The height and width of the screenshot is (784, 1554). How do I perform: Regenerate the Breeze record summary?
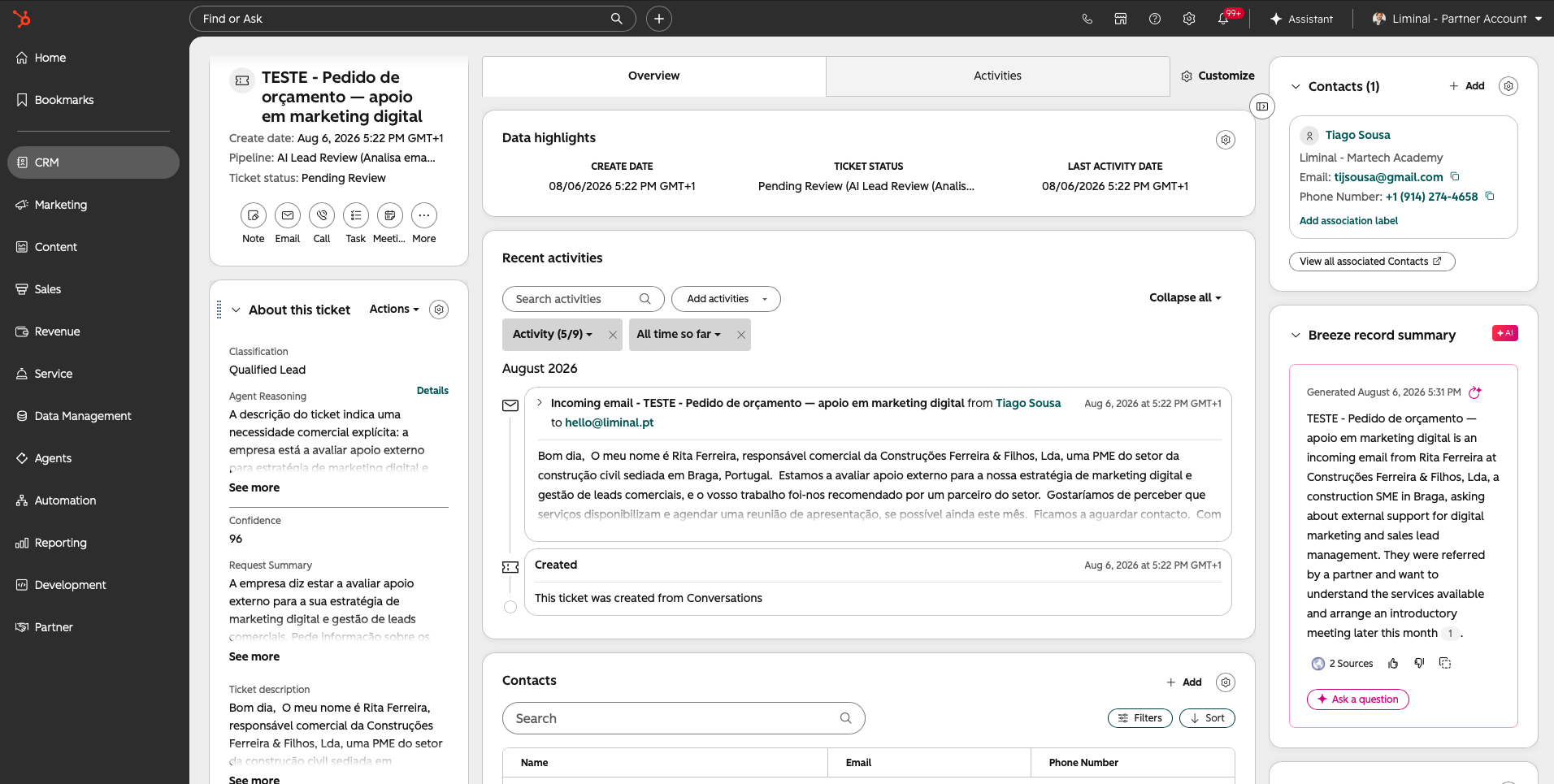pyautogui.click(x=1475, y=392)
